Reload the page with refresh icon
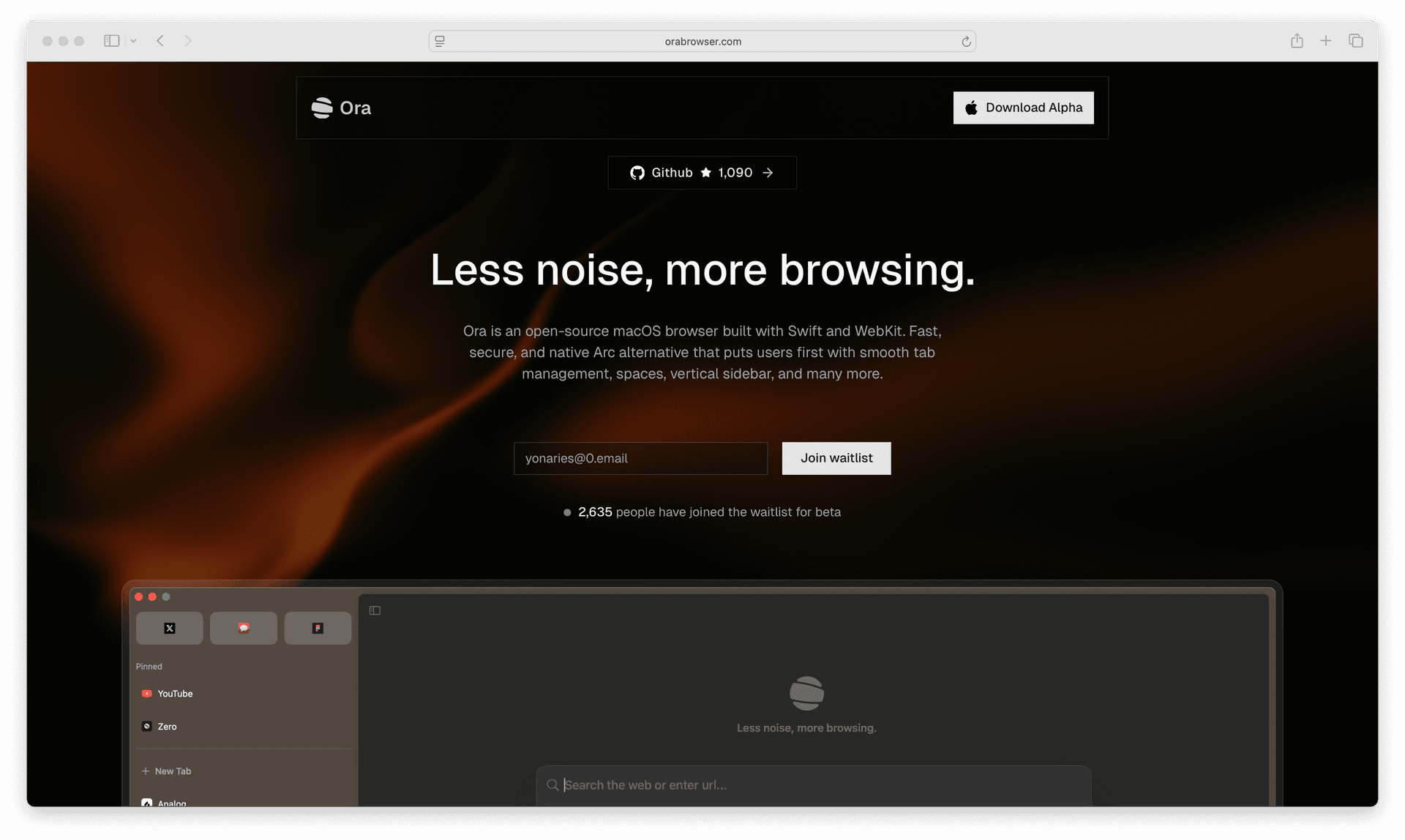 click(x=966, y=42)
